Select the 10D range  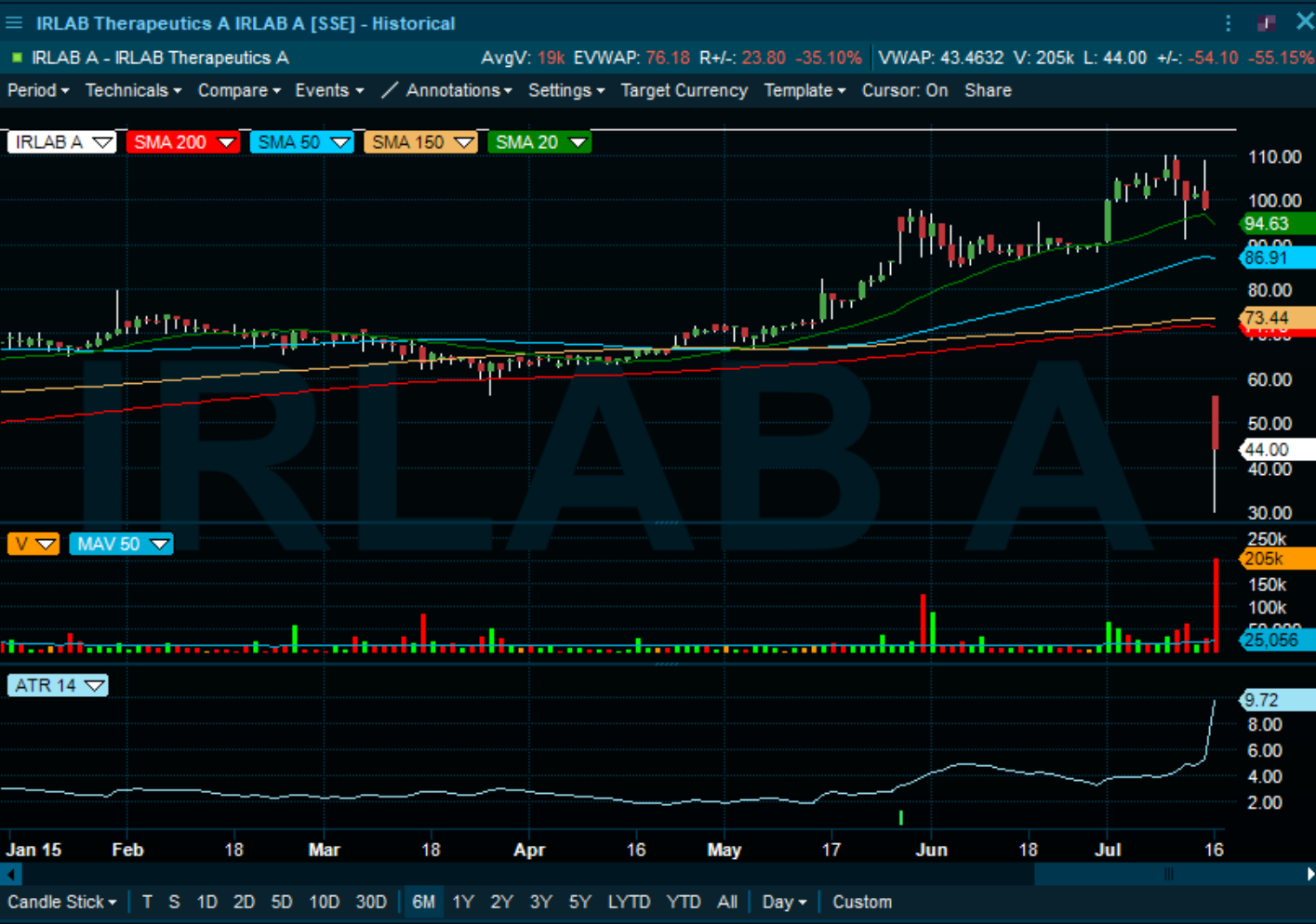click(x=324, y=902)
